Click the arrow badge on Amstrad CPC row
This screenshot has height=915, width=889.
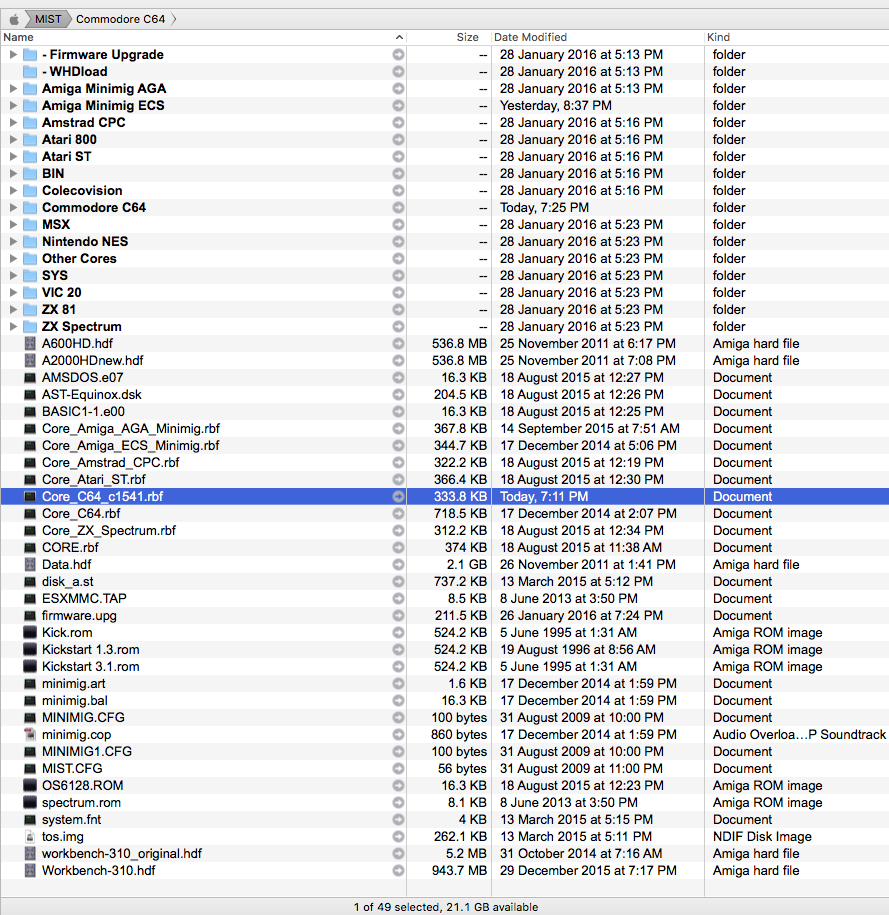398,123
